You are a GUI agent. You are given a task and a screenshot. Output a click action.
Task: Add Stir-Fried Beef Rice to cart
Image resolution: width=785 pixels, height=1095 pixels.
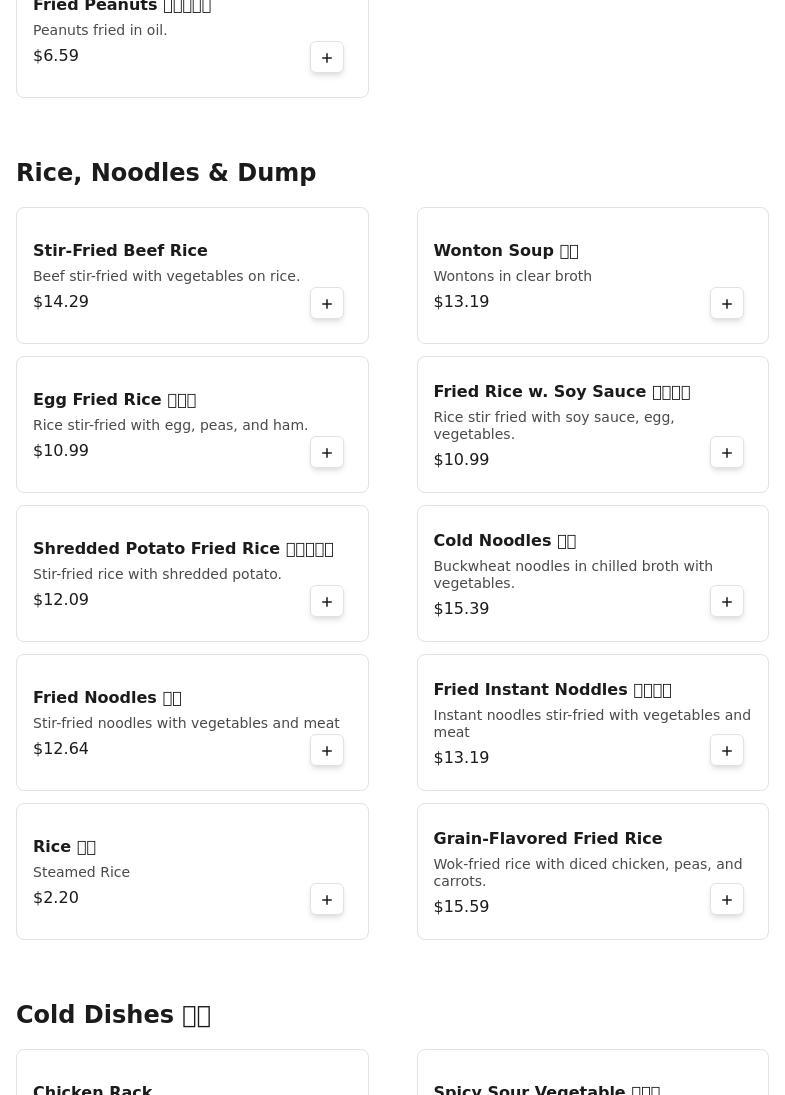327,304
